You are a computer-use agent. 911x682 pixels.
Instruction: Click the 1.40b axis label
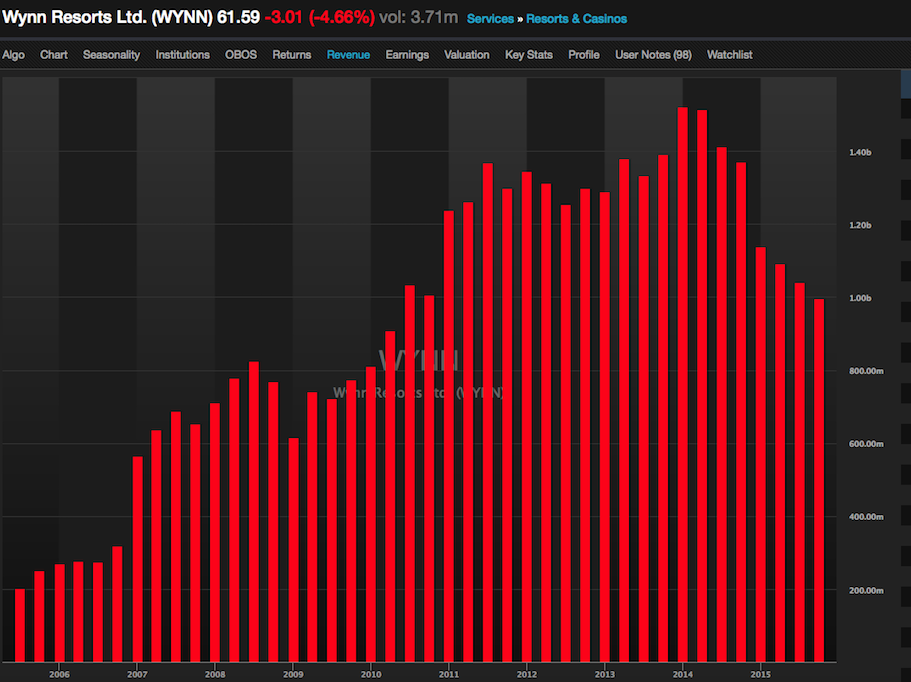[860, 152]
